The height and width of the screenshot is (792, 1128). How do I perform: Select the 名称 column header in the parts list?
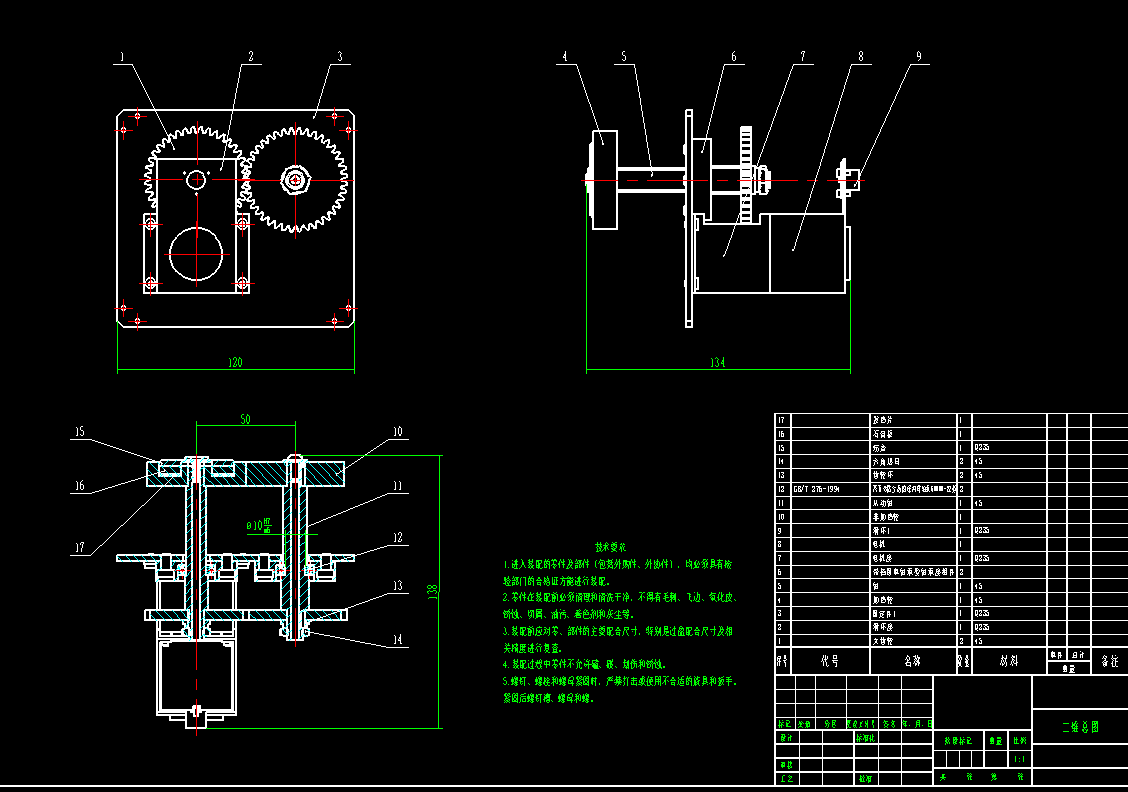tap(912, 660)
